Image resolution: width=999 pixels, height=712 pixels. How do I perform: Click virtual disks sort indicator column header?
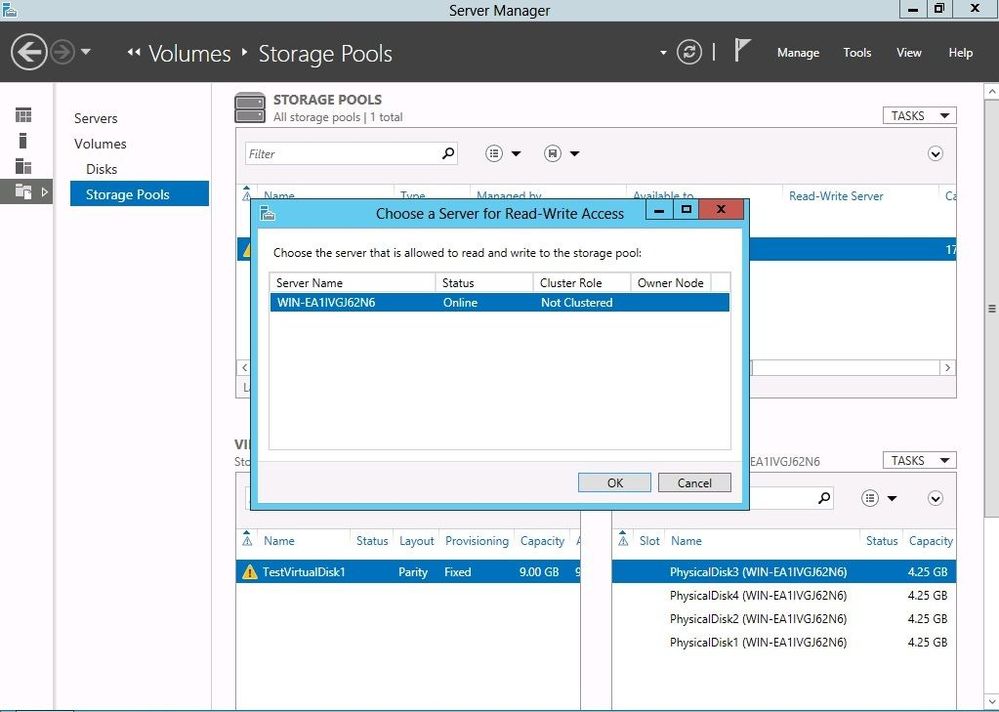247,540
